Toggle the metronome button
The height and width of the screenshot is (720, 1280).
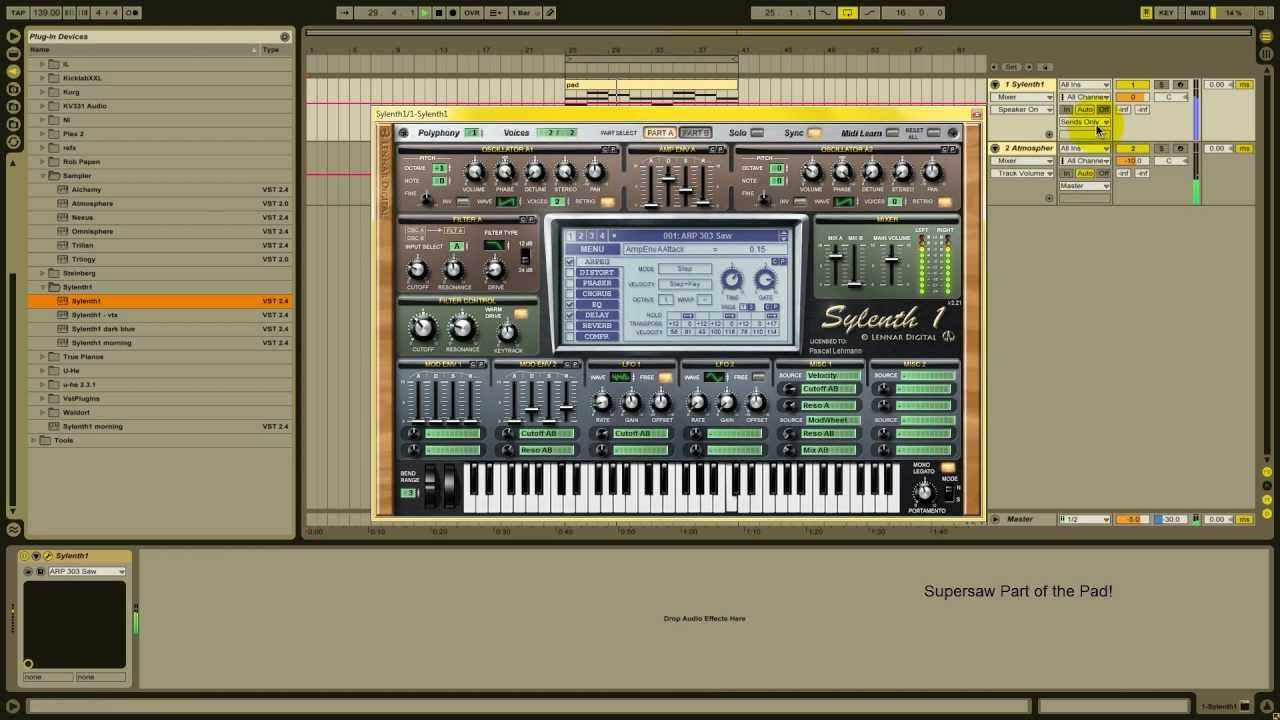[x=133, y=13]
